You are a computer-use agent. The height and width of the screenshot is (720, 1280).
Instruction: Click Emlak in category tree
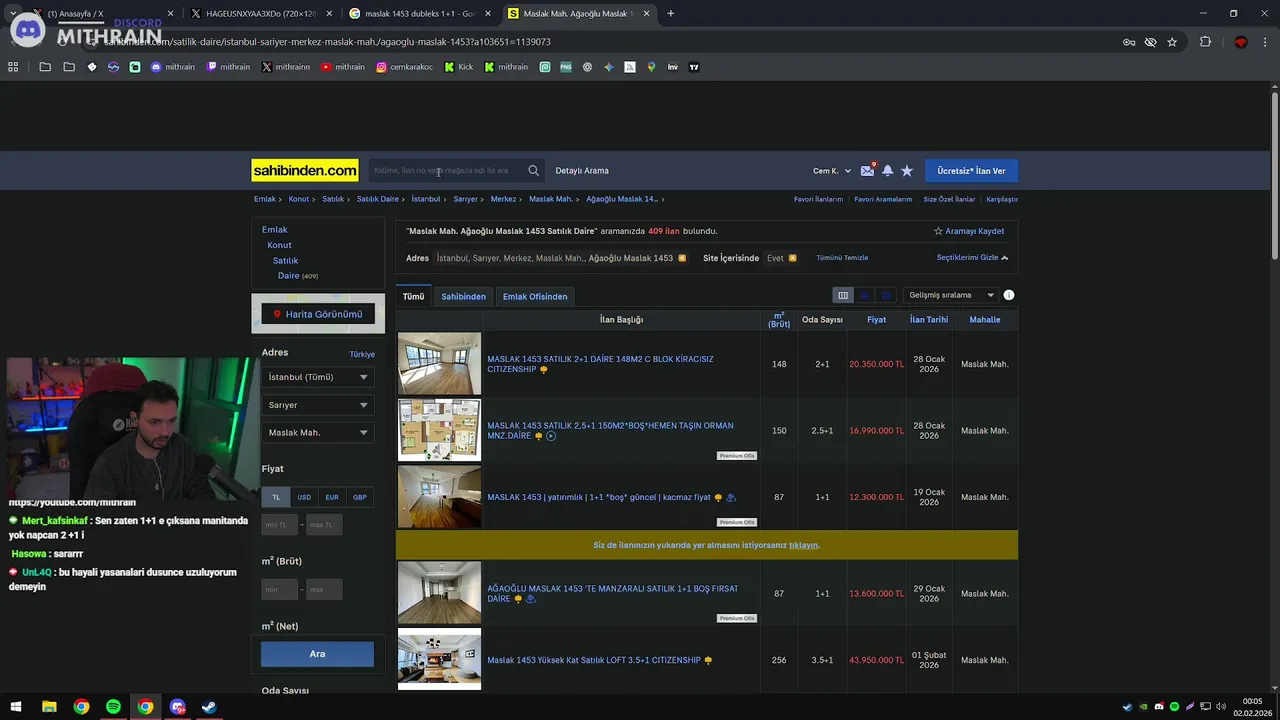point(275,230)
